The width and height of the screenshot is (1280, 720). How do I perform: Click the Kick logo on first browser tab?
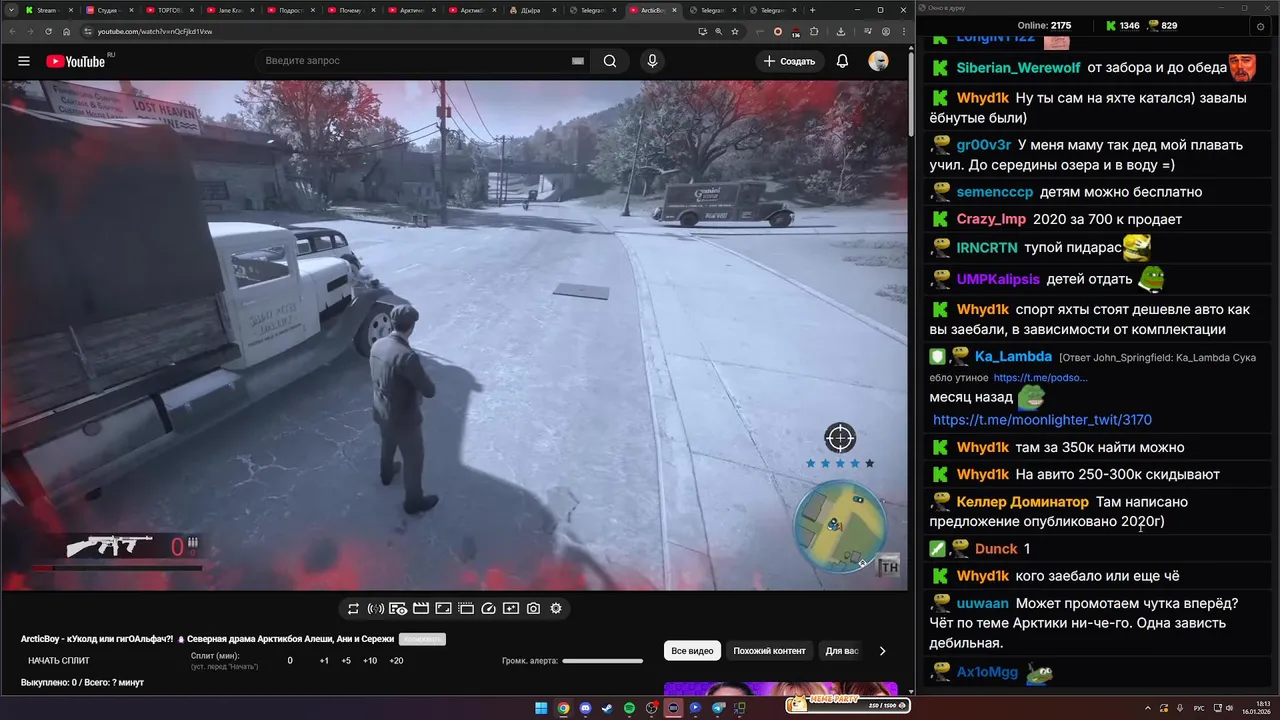29,10
